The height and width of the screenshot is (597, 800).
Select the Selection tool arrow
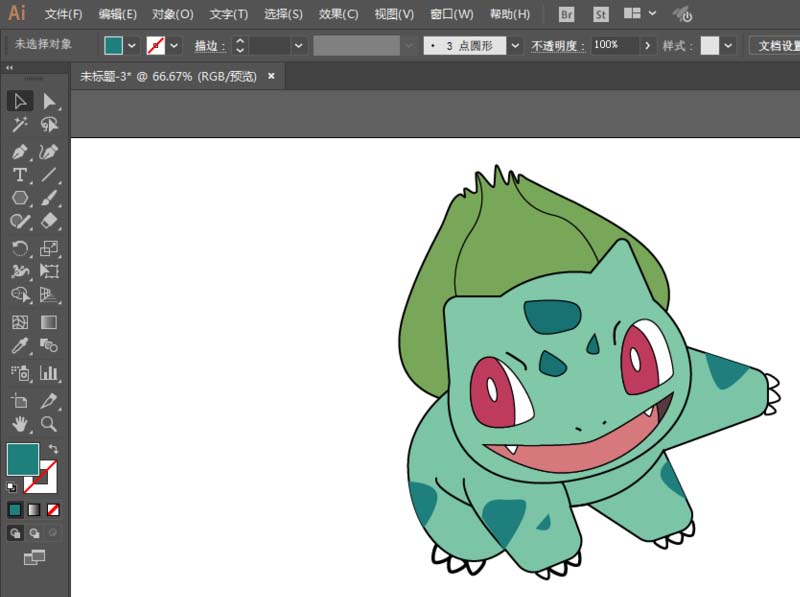click(20, 101)
